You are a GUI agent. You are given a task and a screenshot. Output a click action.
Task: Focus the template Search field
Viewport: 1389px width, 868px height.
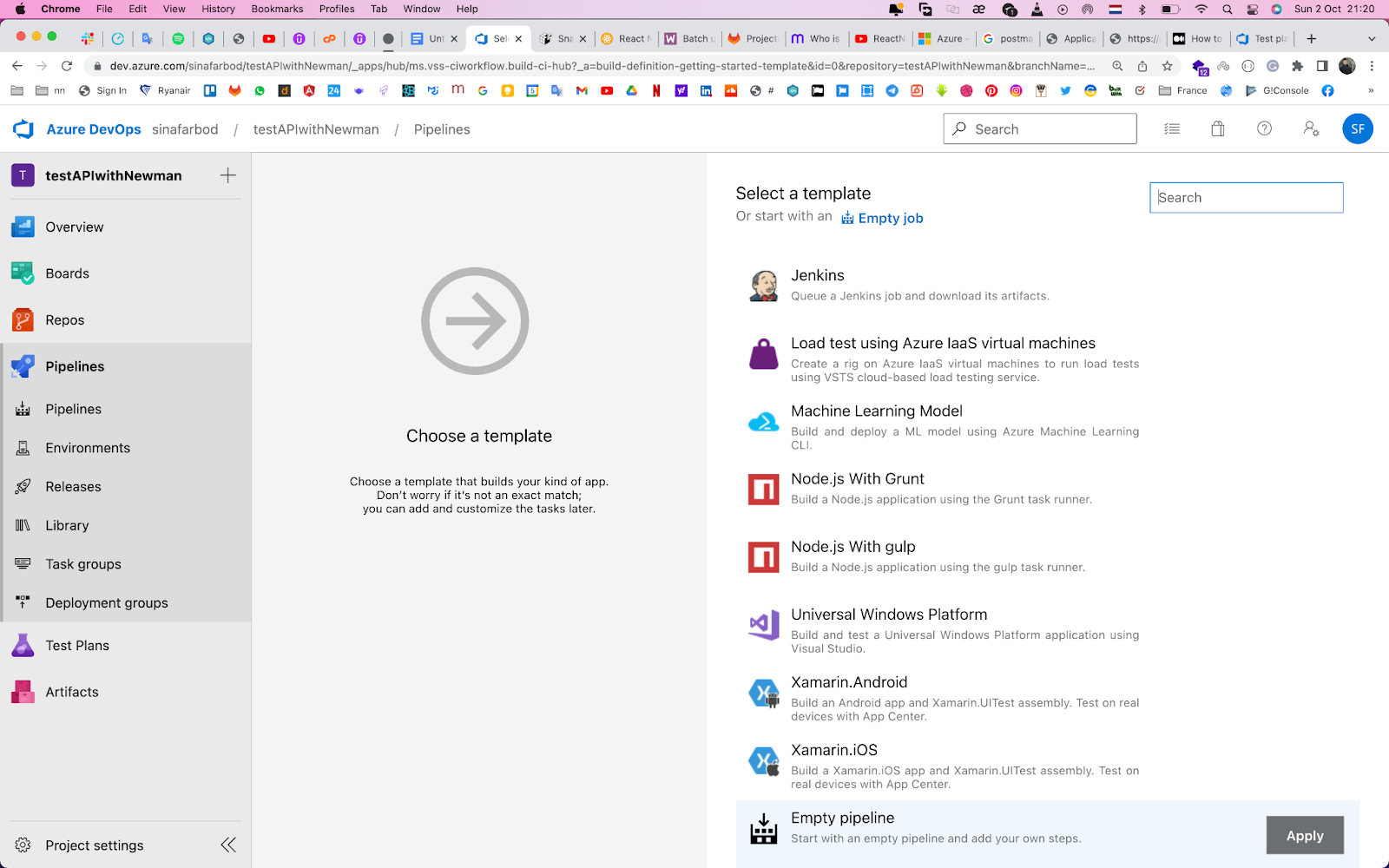tap(1247, 198)
